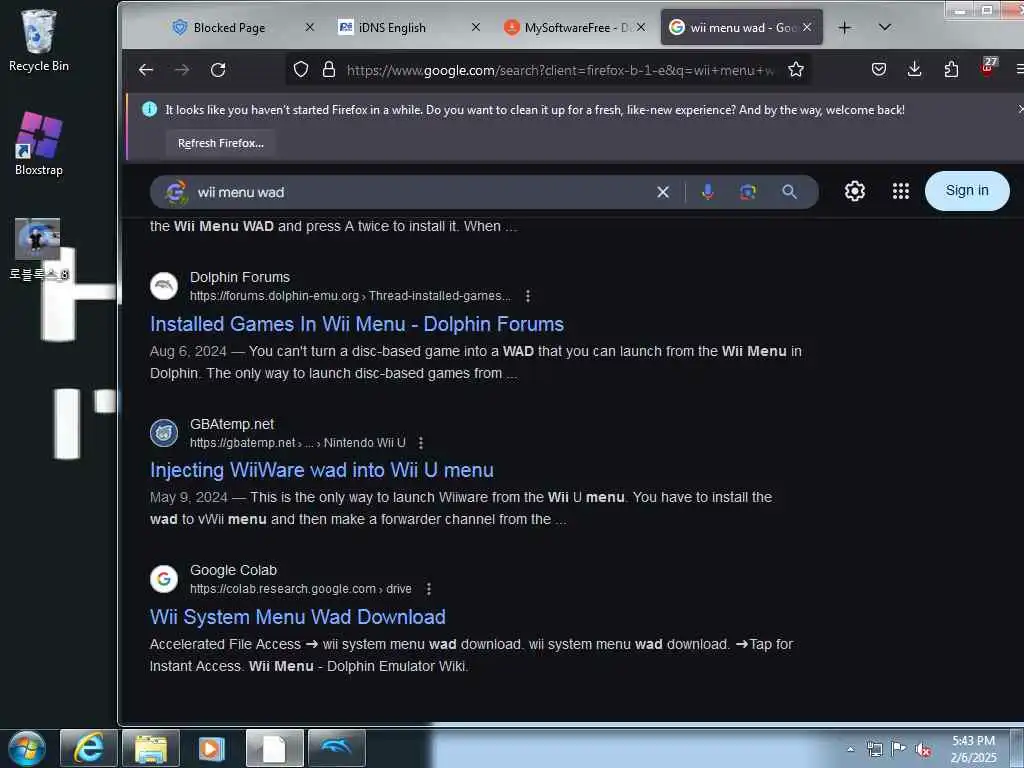Open Google quick settings gear
Screen dimensions: 1024x768
tap(855, 191)
